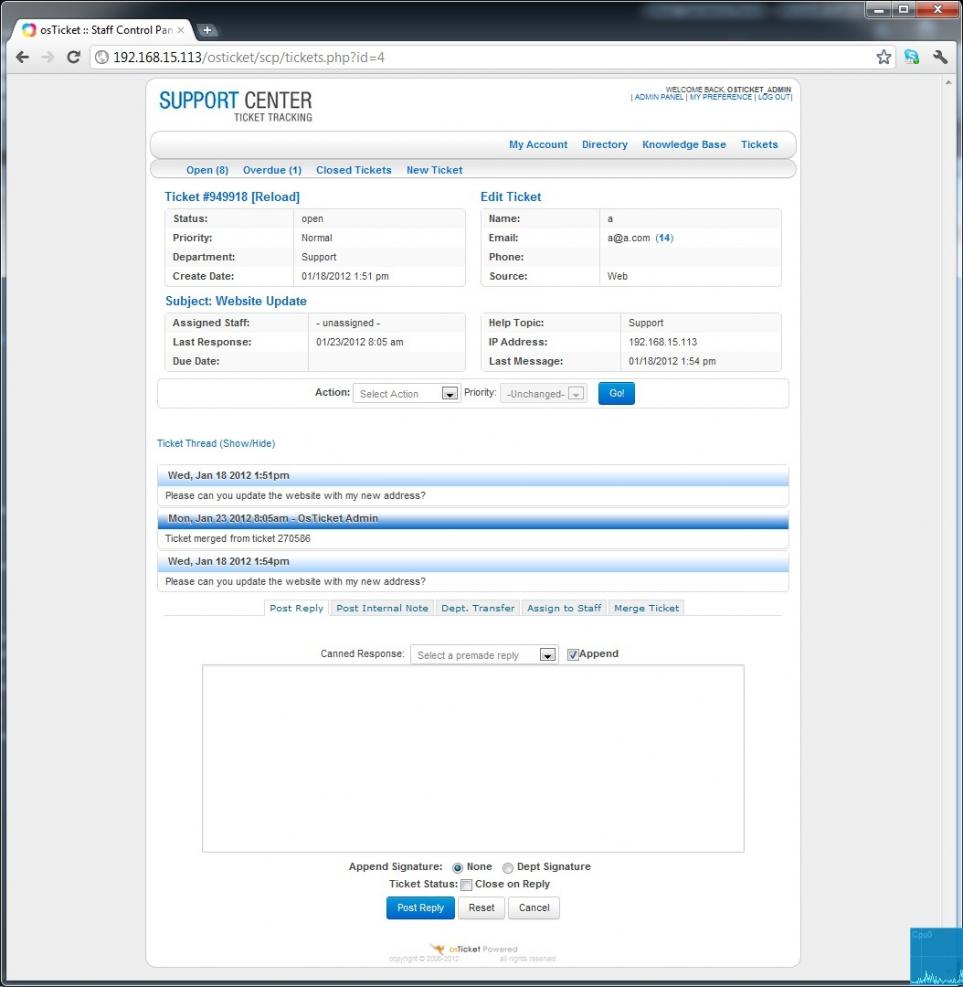Screen dimensions: 963x987
Task: Enable Close on Reply checkbox
Action: click(466, 885)
